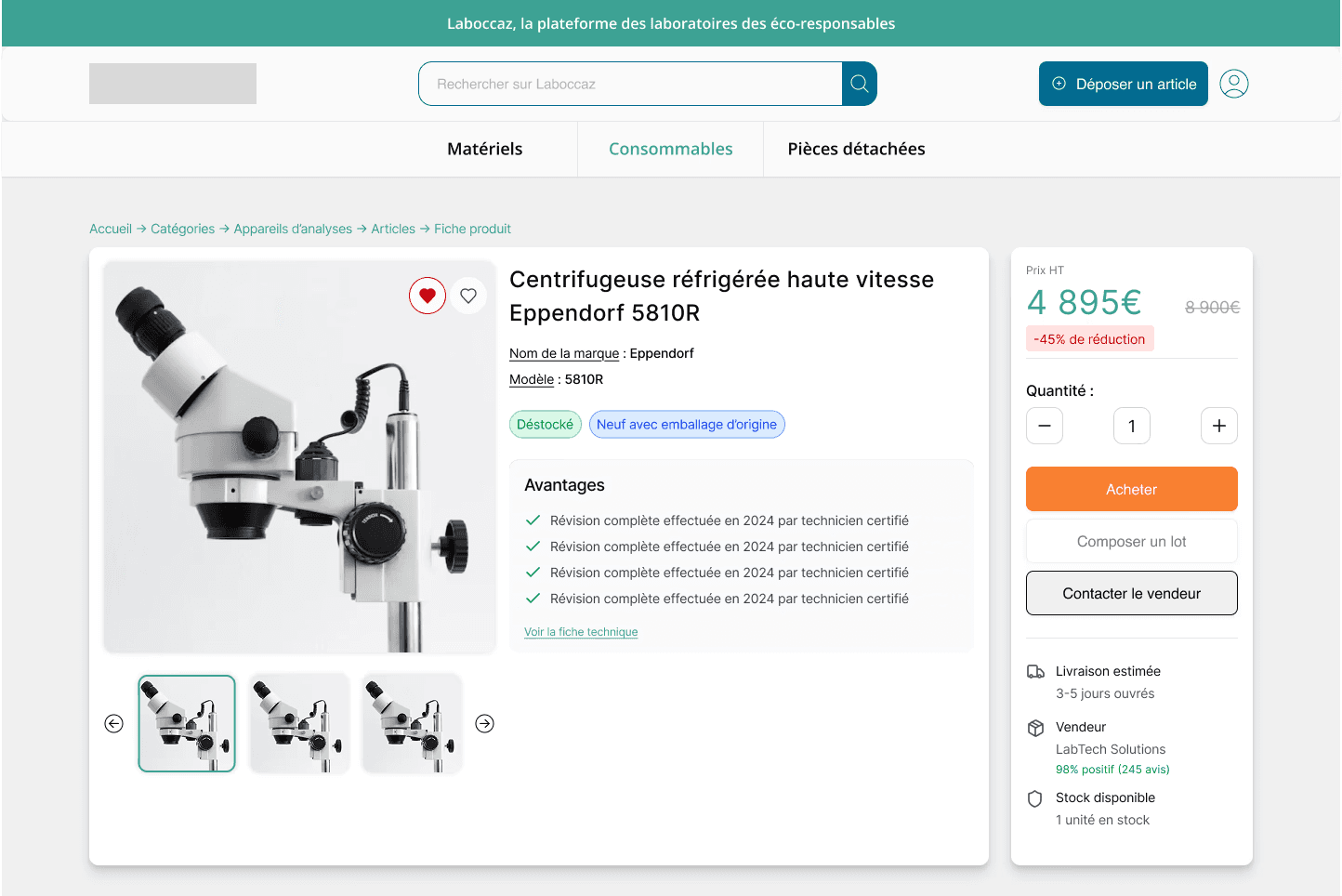Click the crossed-out 8 900€ price

(x=1213, y=308)
